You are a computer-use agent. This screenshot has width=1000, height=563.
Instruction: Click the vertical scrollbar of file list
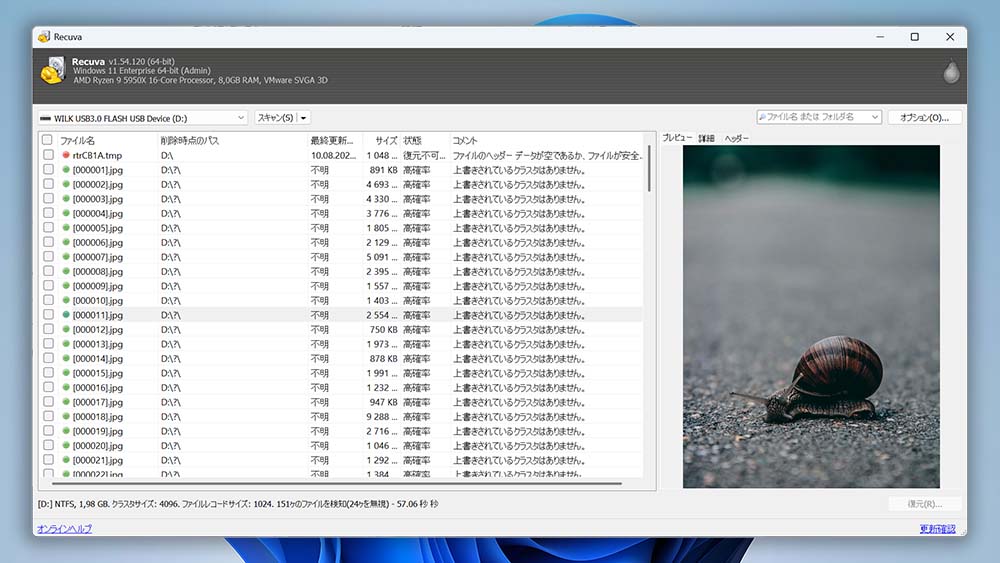click(649, 168)
